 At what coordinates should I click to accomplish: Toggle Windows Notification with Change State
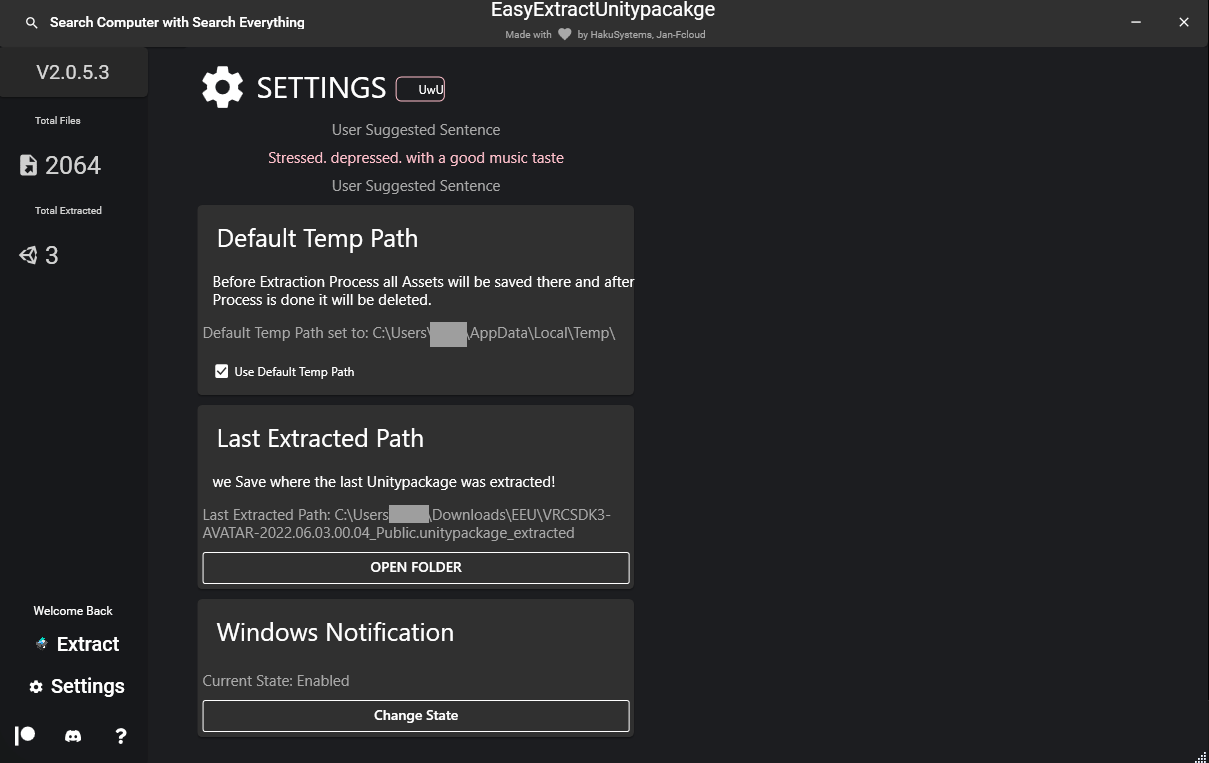(416, 715)
